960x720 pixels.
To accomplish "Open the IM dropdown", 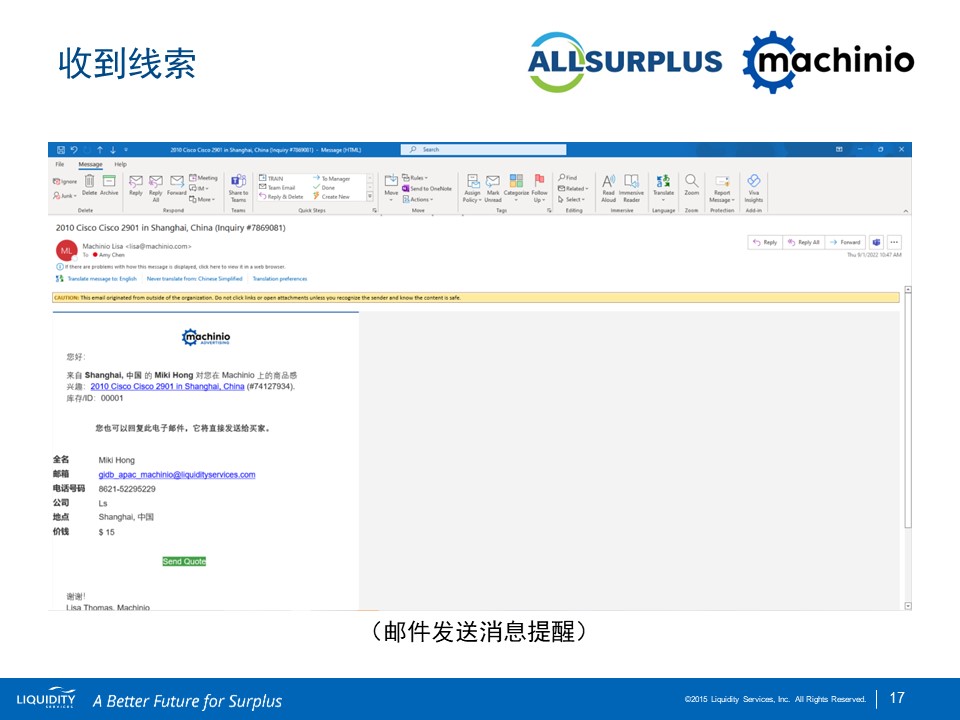I will click(200, 188).
